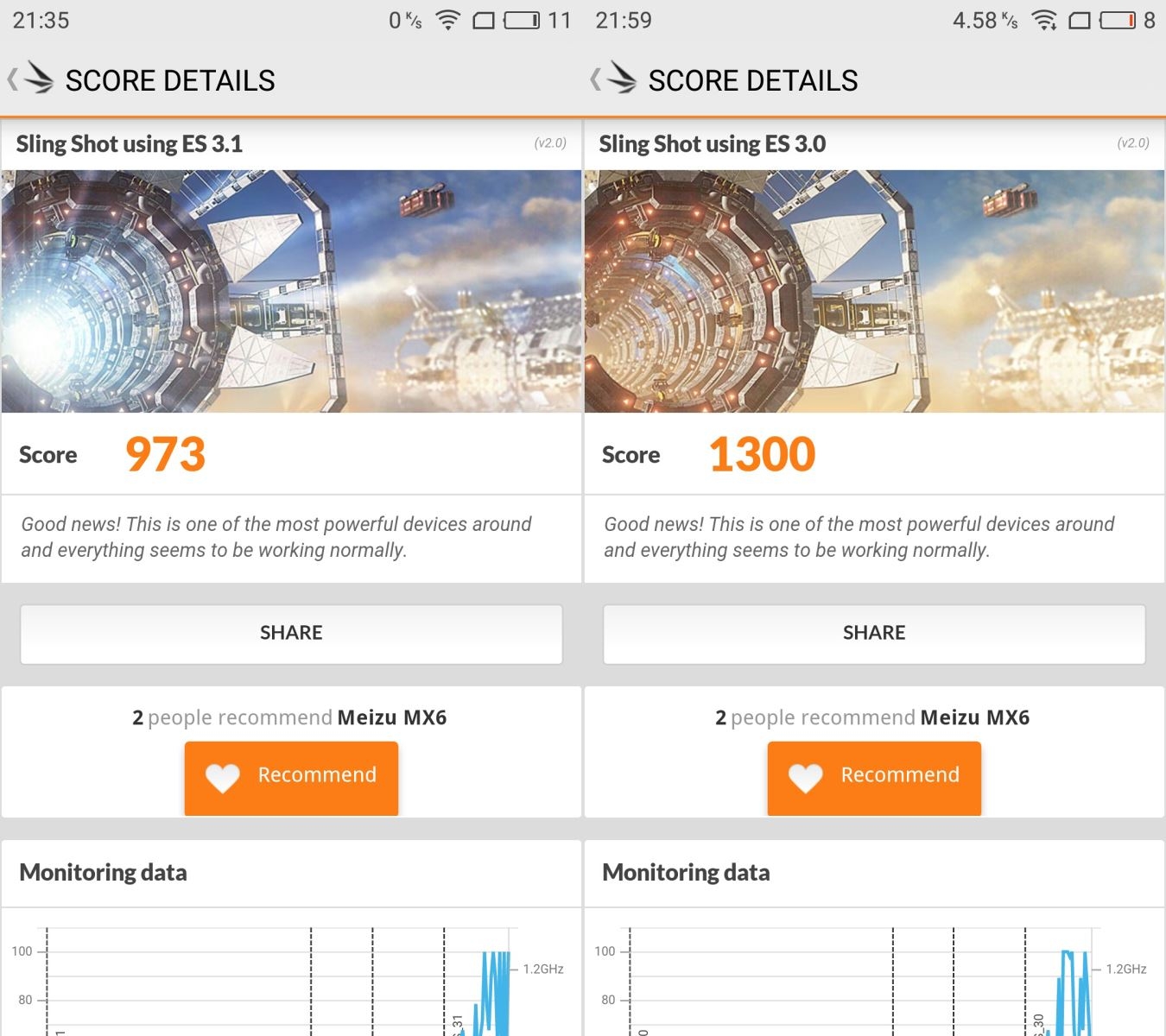The image size is (1166, 1036).
Task: Tap the Sling Shot using ES 3.1 title
Action: pos(130,144)
